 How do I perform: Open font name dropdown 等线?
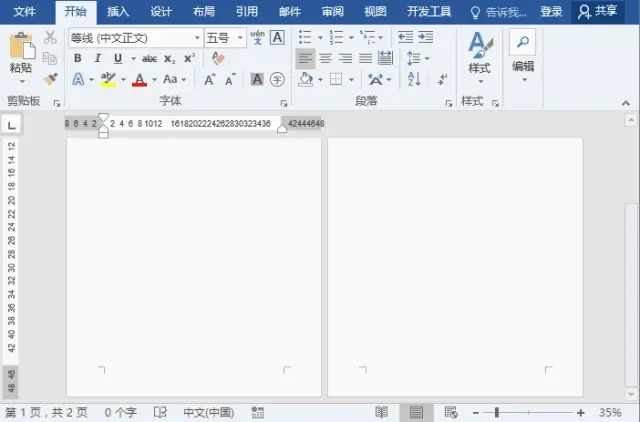pos(197,38)
